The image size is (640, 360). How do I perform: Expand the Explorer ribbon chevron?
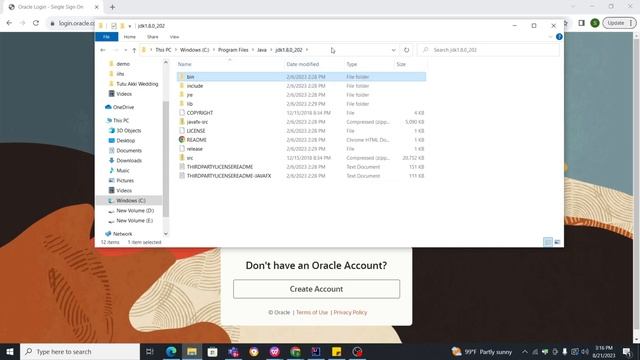tap(550, 37)
